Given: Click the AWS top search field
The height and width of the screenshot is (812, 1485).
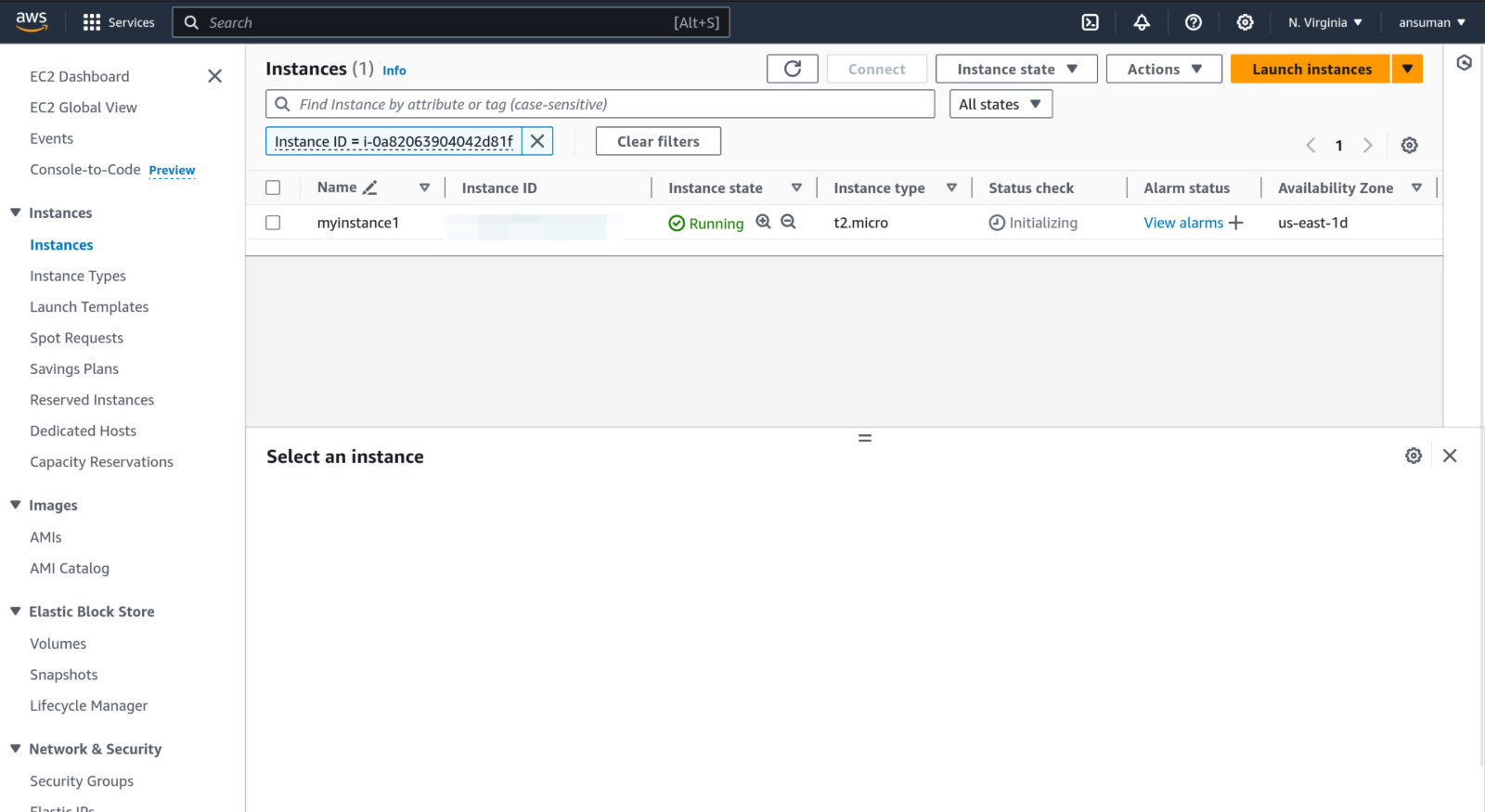Looking at the screenshot, I should 451,22.
